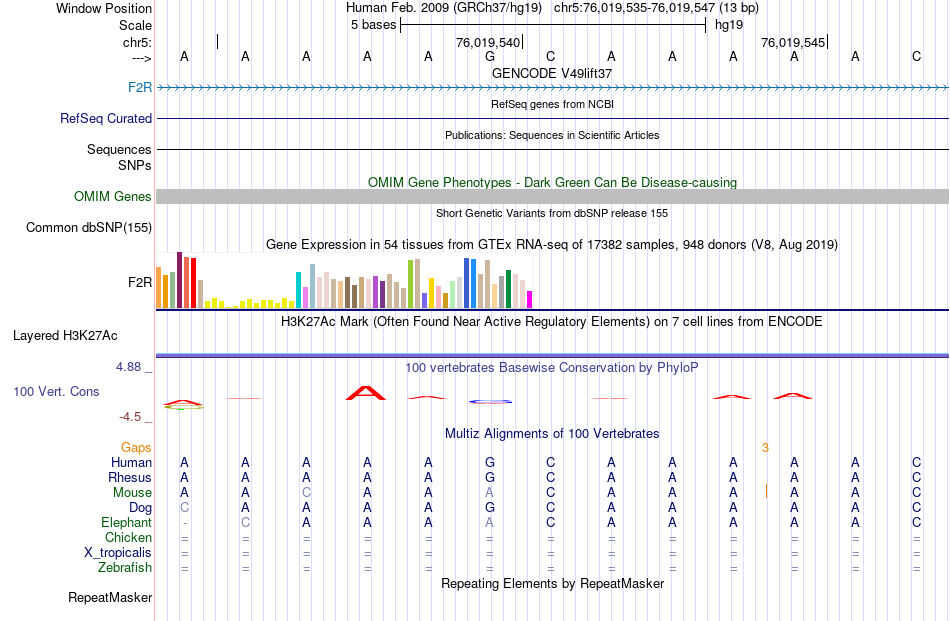Select the Rhesus species row label
Image resolution: width=950 pixels, height=621 pixels.
click(x=130, y=477)
